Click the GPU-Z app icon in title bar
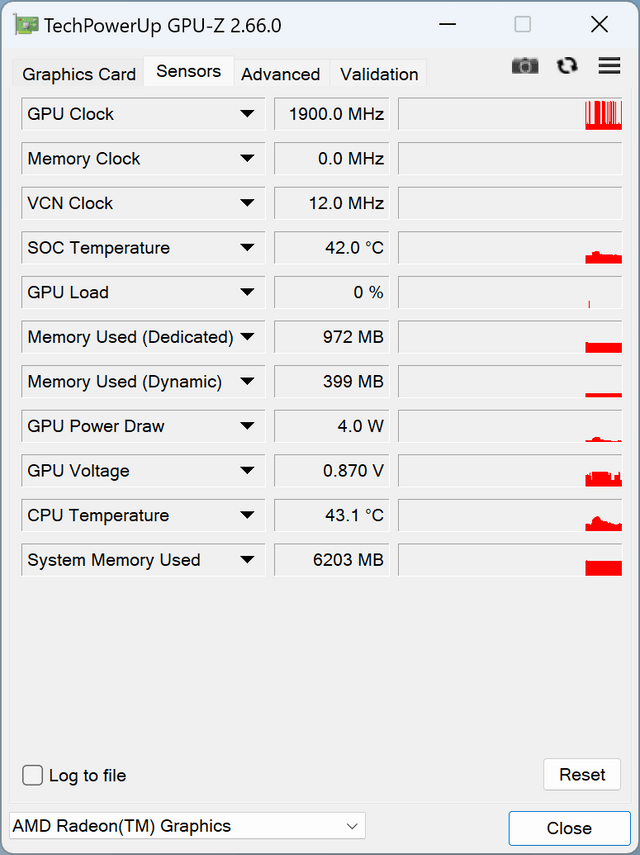Screen dimensions: 640x855 (x=26, y=25)
